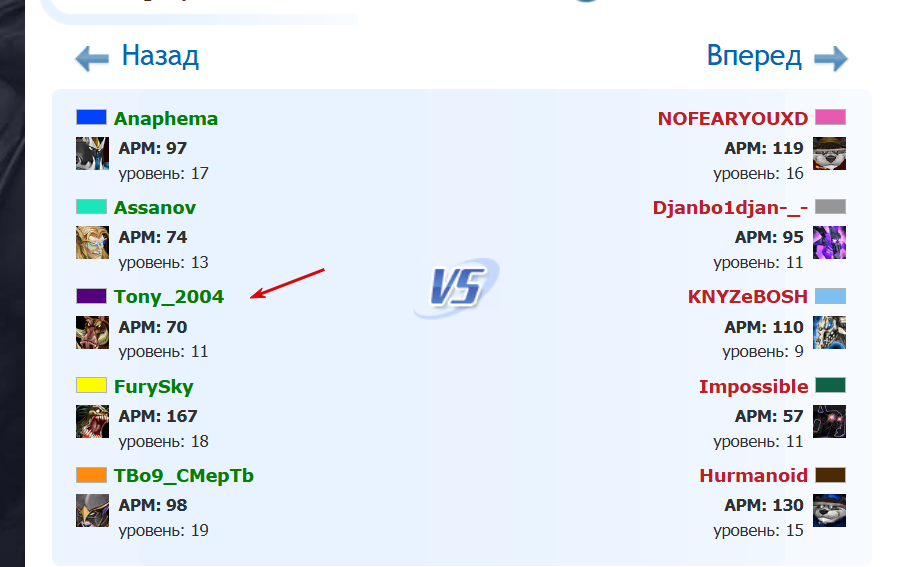
Task: Click Hurmanoid's hero portrait icon
Action: pyautogui.click(x=829, y=510)
